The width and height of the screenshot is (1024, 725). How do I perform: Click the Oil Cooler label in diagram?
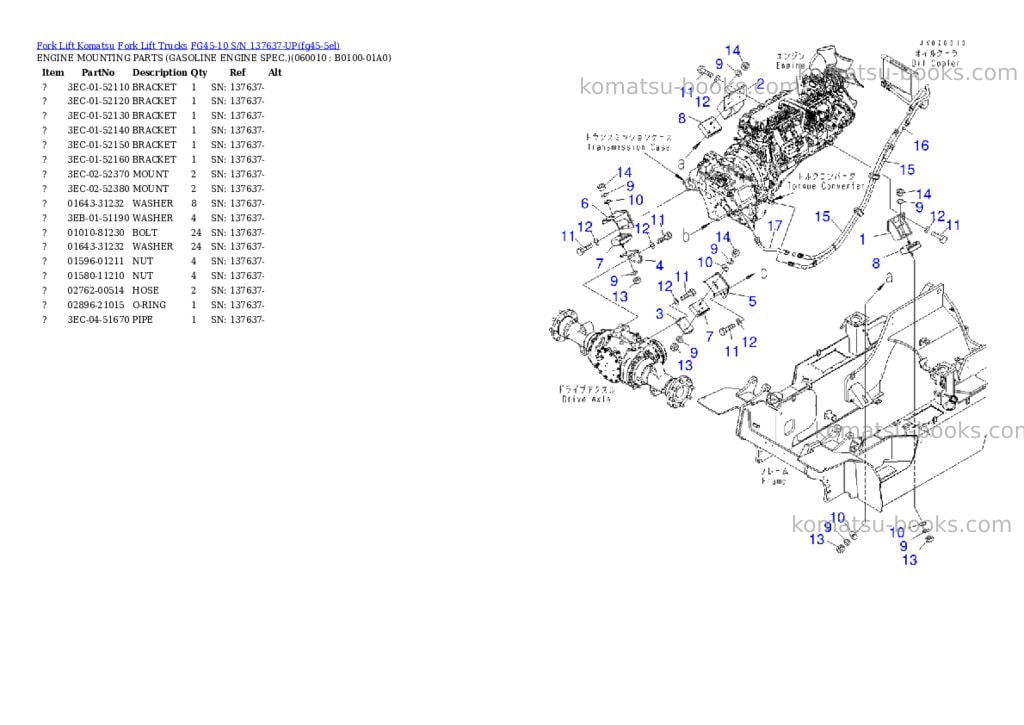(936, 63)
